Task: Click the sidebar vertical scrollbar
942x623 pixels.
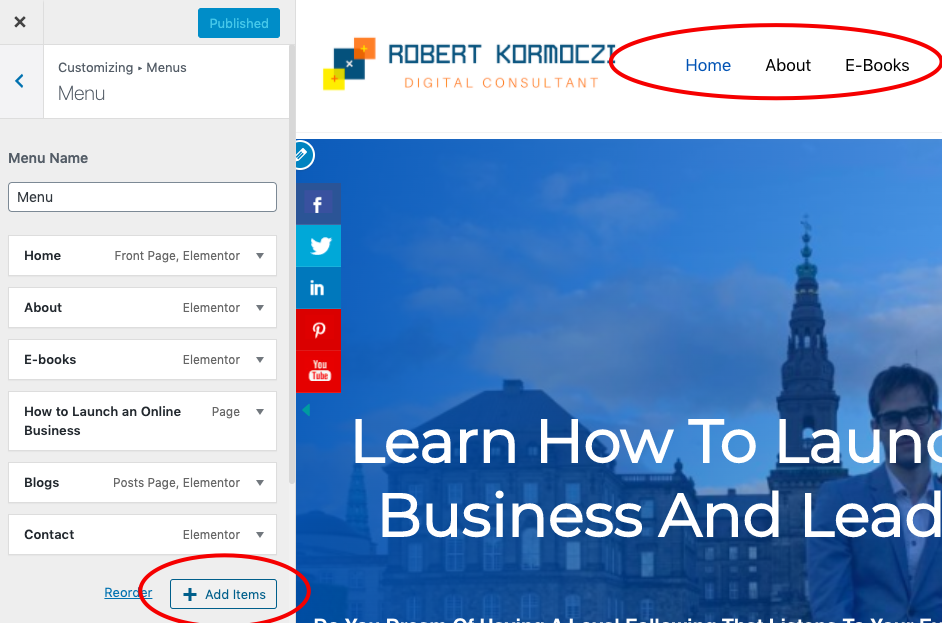Action: pos(292,264)
